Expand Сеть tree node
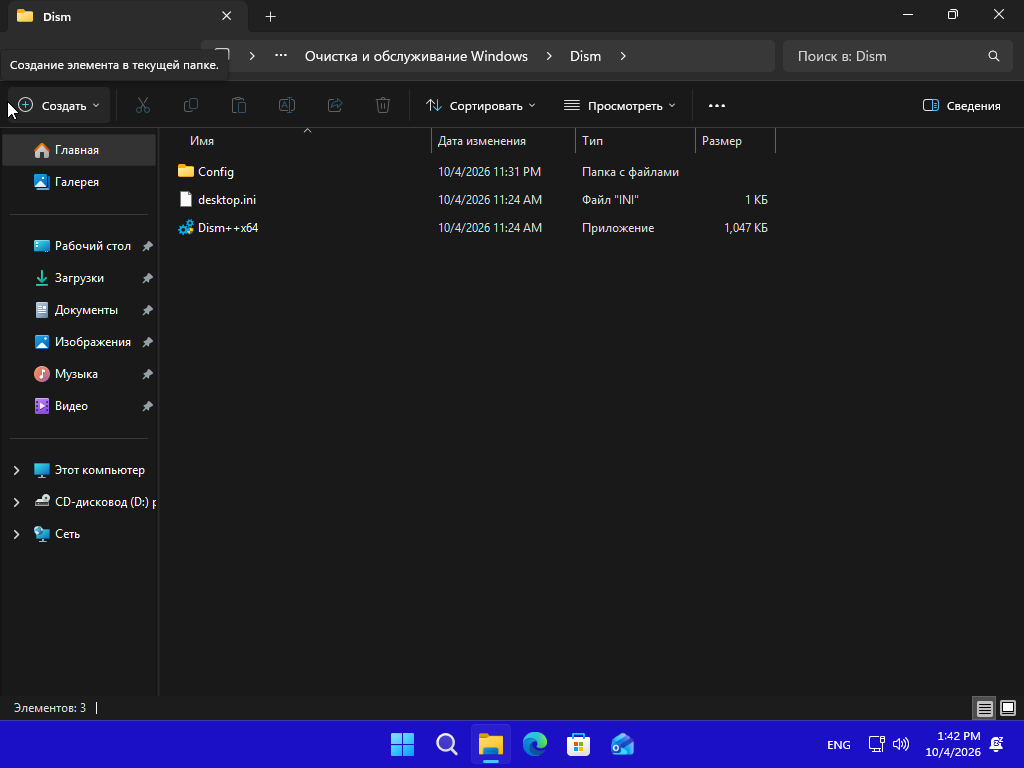1024x768 pixels. click(x=16, y=534)
